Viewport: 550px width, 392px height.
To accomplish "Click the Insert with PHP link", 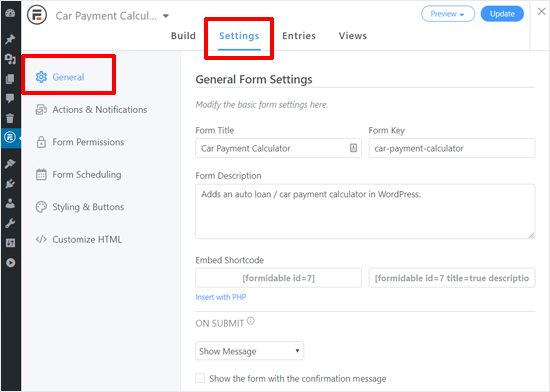I will pyautogui.click(x=221, y=297).
